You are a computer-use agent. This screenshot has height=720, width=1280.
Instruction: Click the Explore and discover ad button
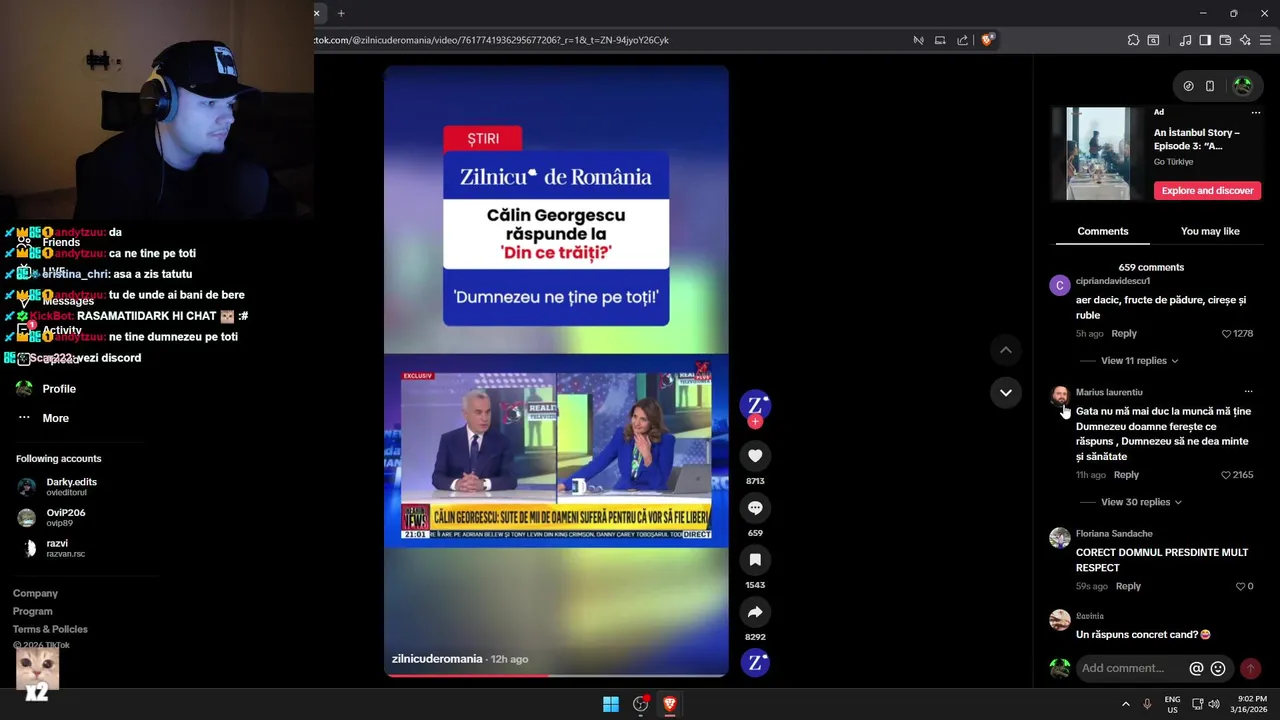click(1207, 191)
